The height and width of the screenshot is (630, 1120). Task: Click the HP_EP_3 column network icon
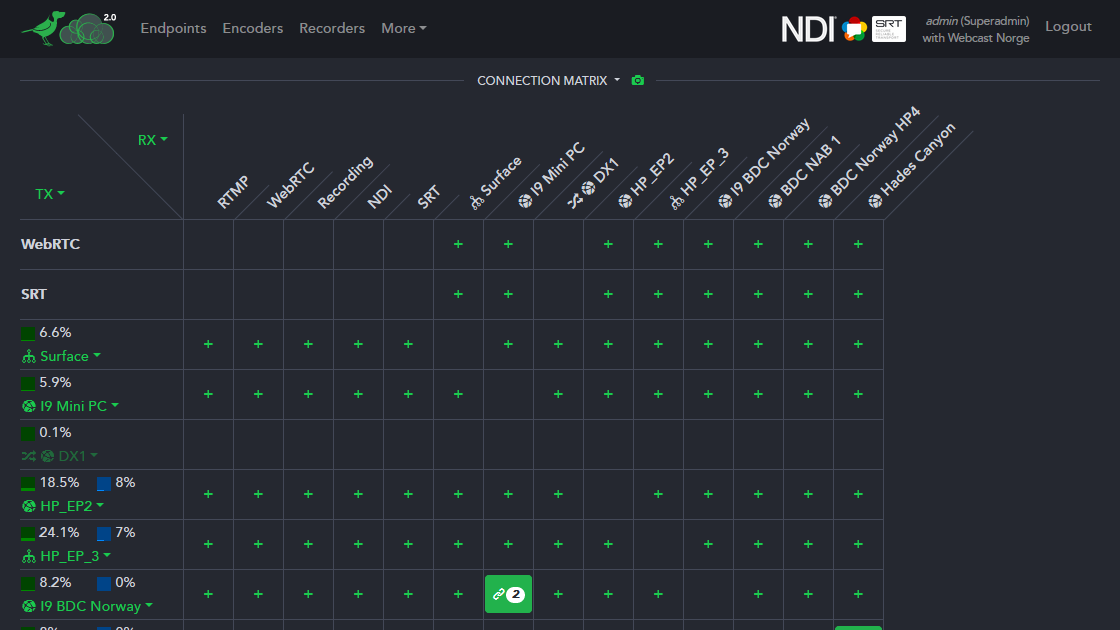(x=676, y=202)
